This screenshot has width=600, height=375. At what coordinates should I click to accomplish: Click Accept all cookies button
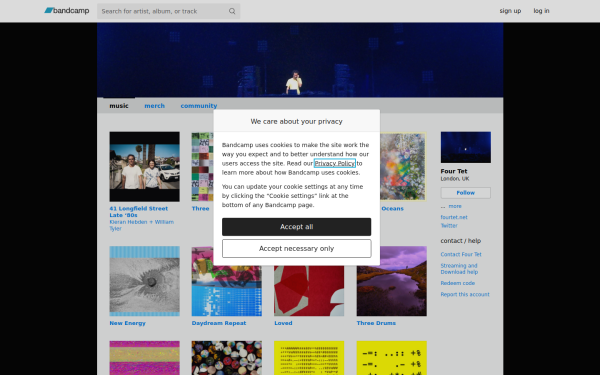pyautogui.click(x=296, y=227)
